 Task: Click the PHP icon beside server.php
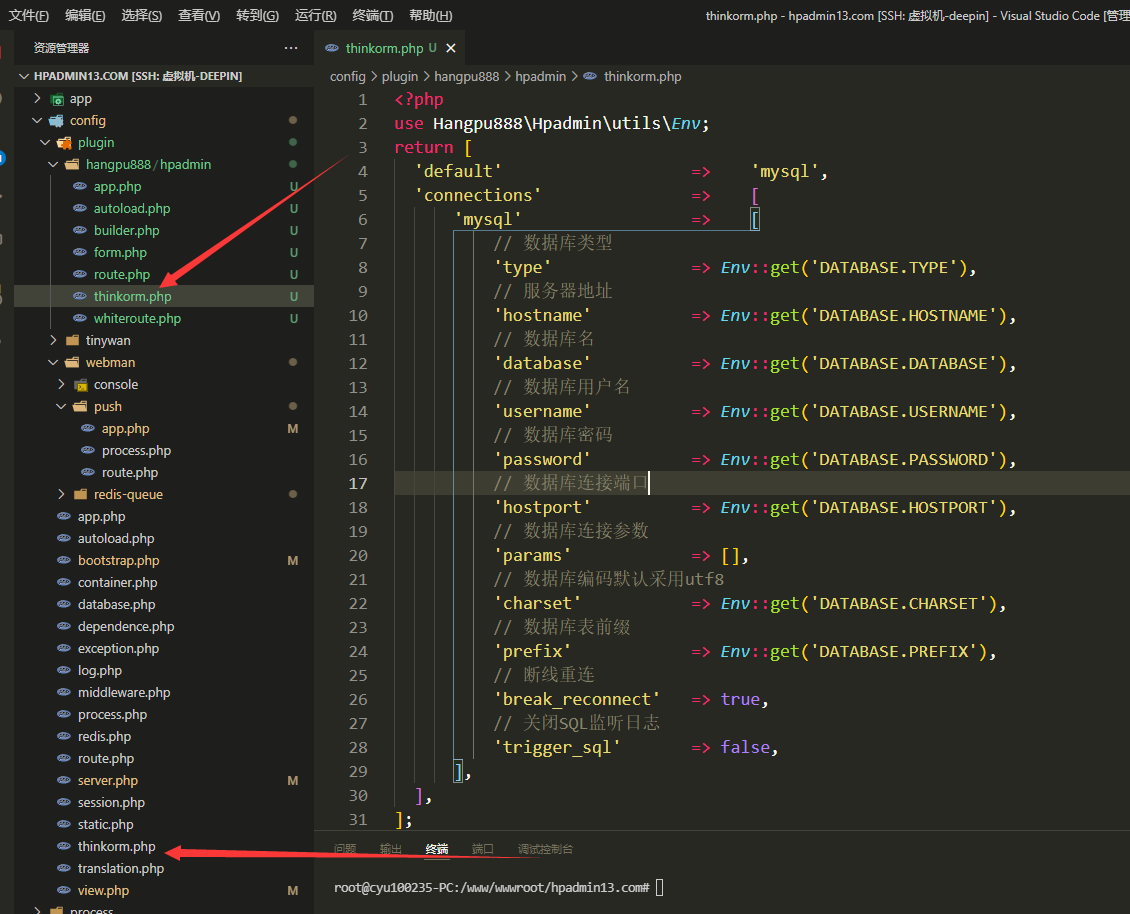(64, 781)
